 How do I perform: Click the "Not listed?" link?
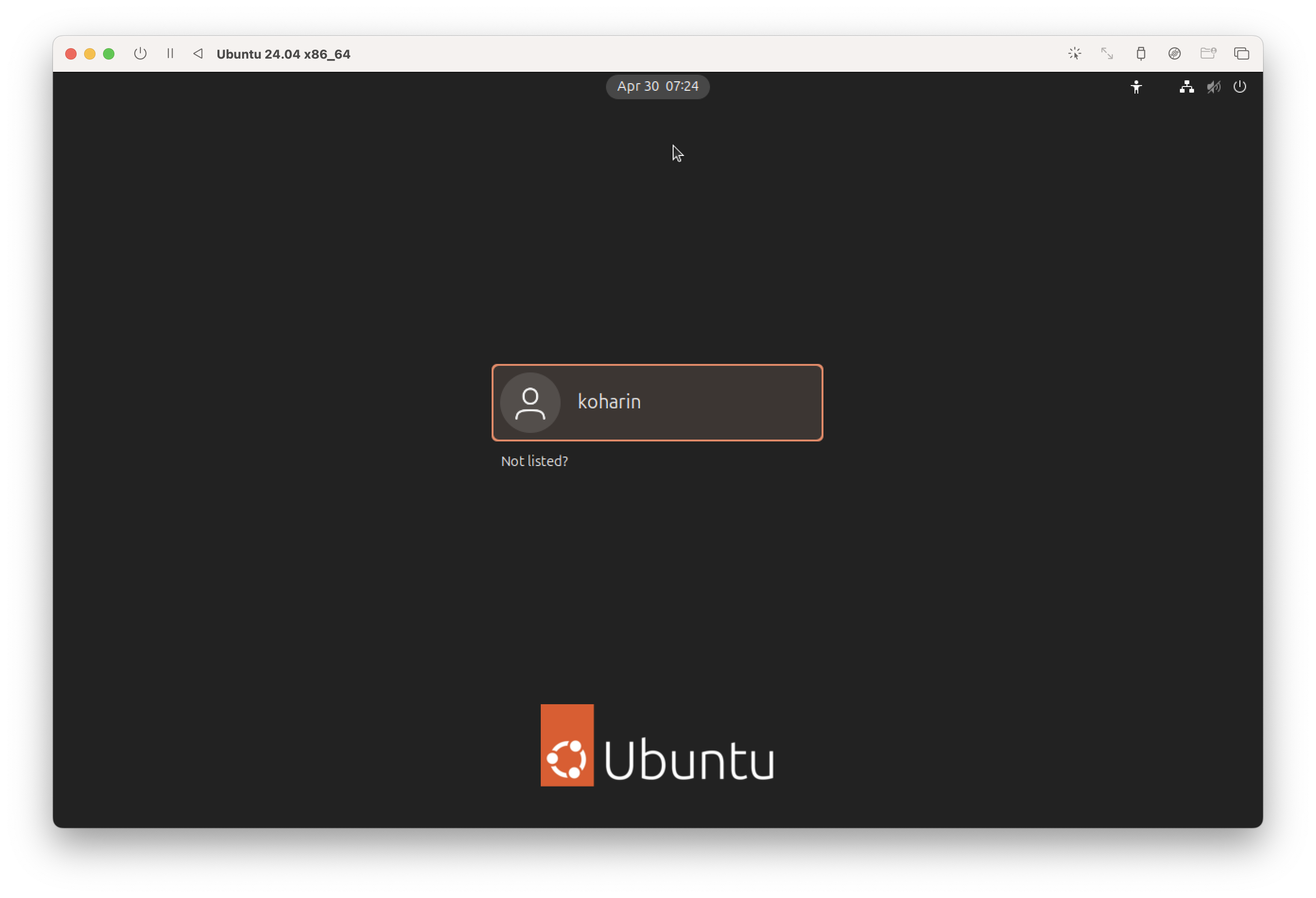tap(534, 461)
